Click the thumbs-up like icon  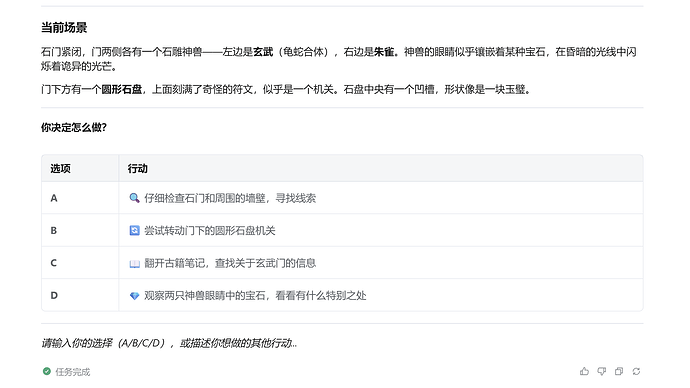pos(584,371)
